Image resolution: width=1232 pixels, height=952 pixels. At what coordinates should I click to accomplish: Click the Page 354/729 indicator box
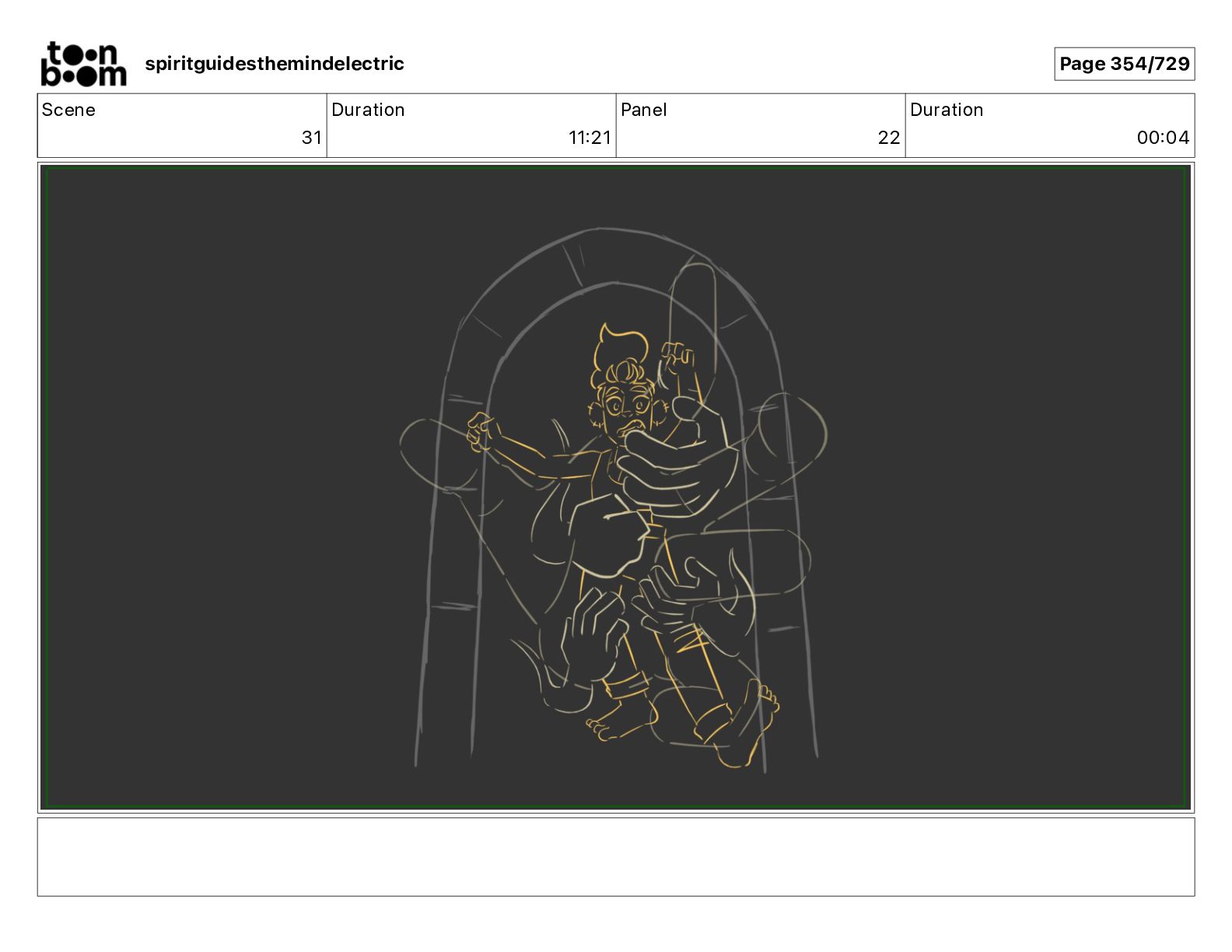click(x=1124, y=64)
